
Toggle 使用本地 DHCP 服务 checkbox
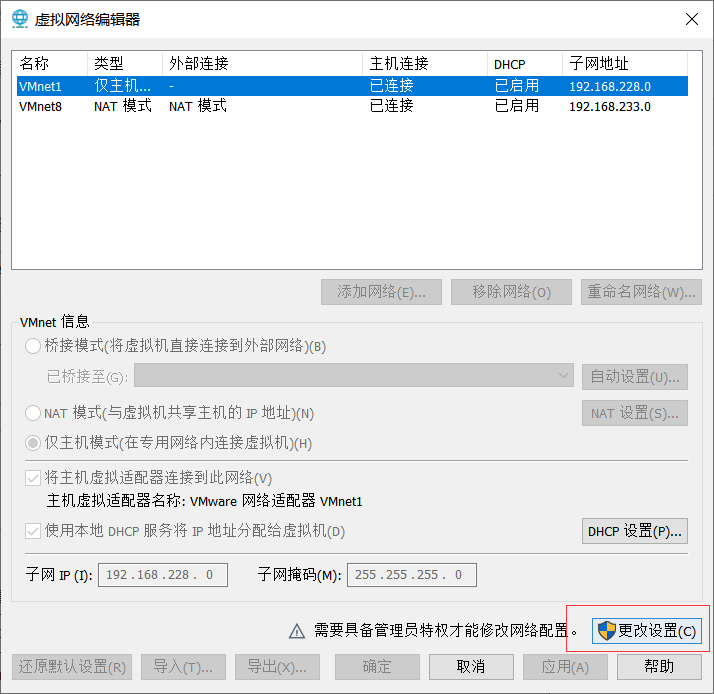pyautogui.click(x=33, y=531)
